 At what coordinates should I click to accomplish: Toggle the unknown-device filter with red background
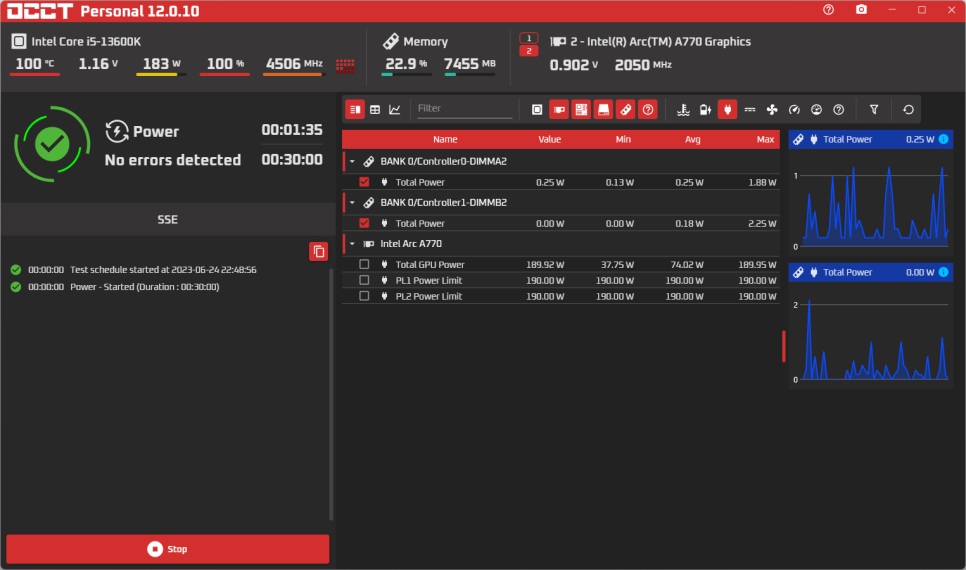647,110
